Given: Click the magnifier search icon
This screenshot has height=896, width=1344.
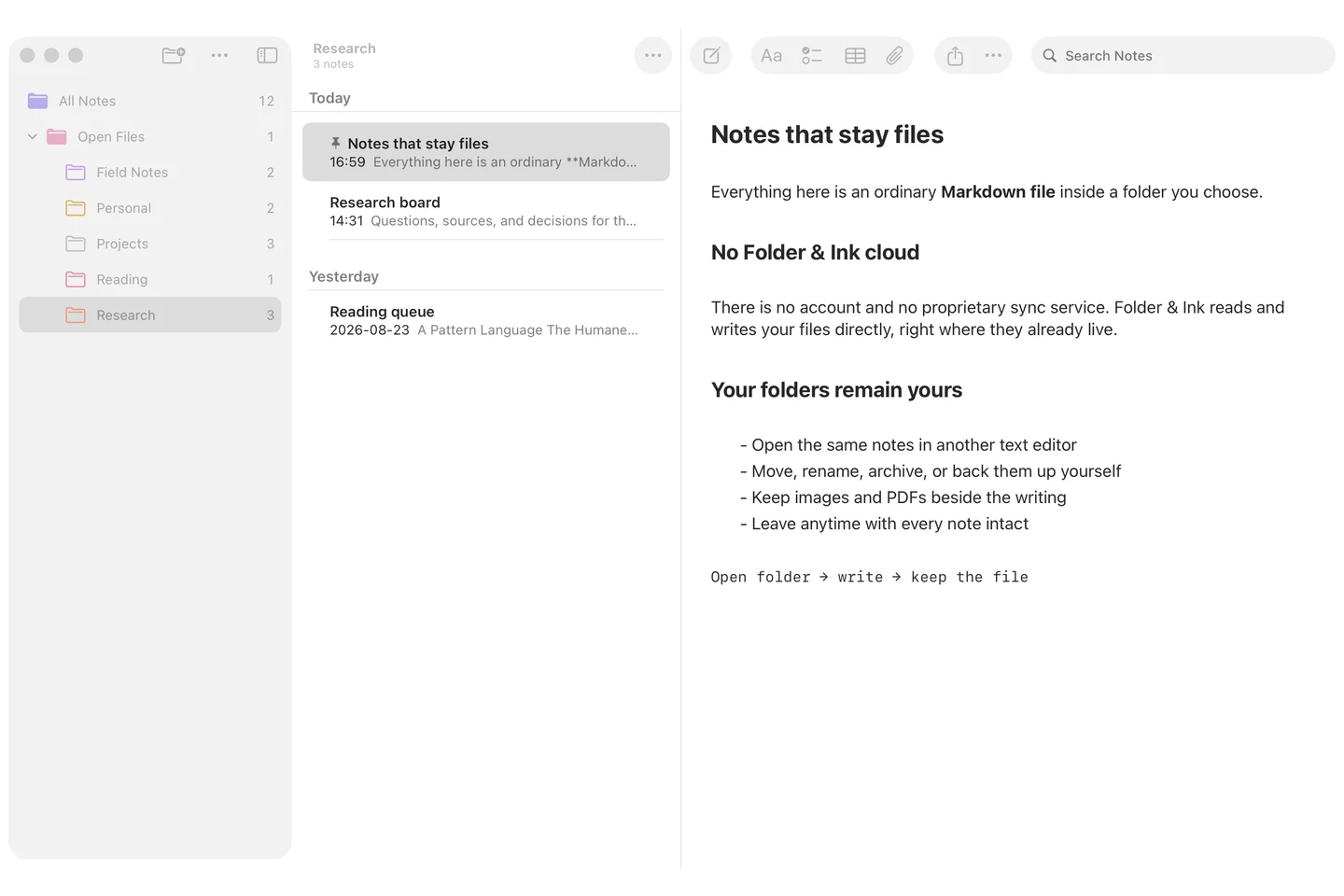Looking at the screenshot, I should click(1049, 55).
